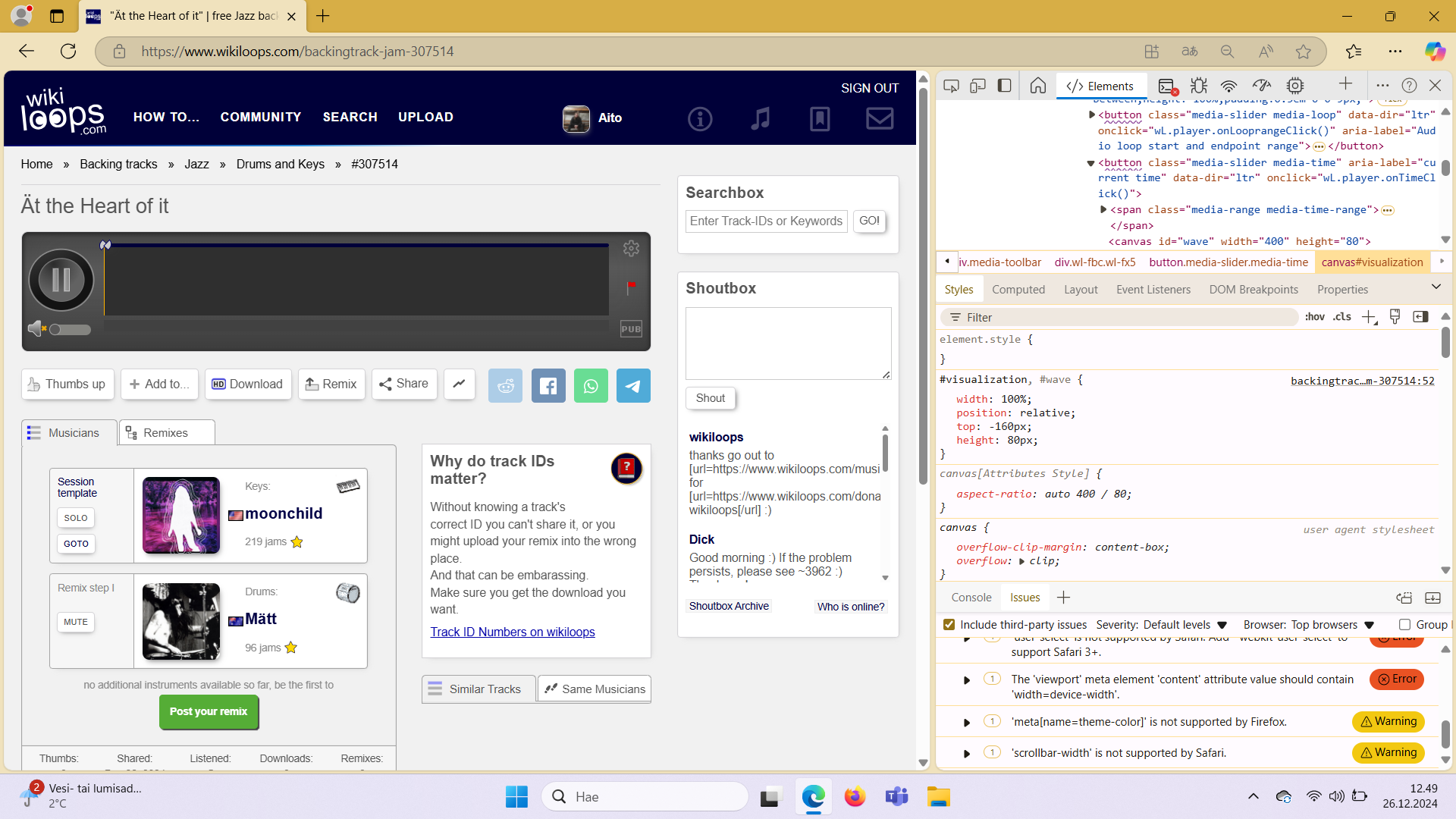The image size is (1456, 819).
Task: Switch to the Remixes tab
Action: 167,432
